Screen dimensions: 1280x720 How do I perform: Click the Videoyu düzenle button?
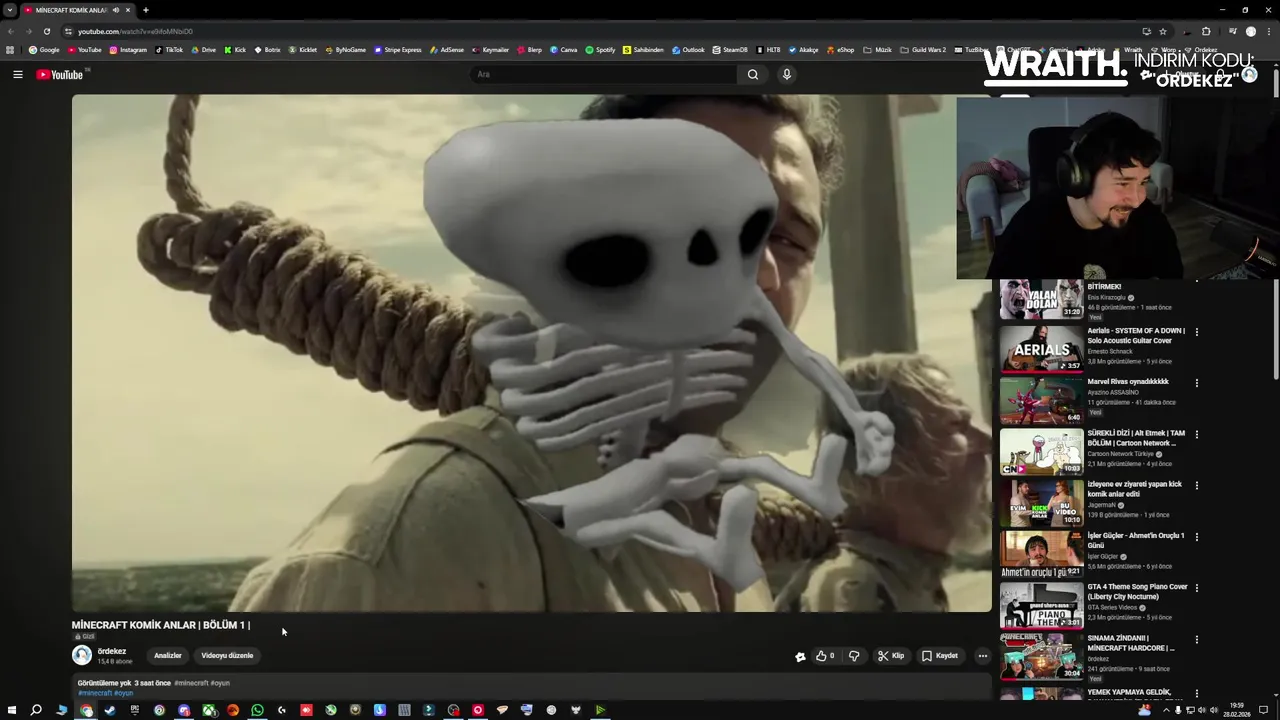click(x=227, y=655)
